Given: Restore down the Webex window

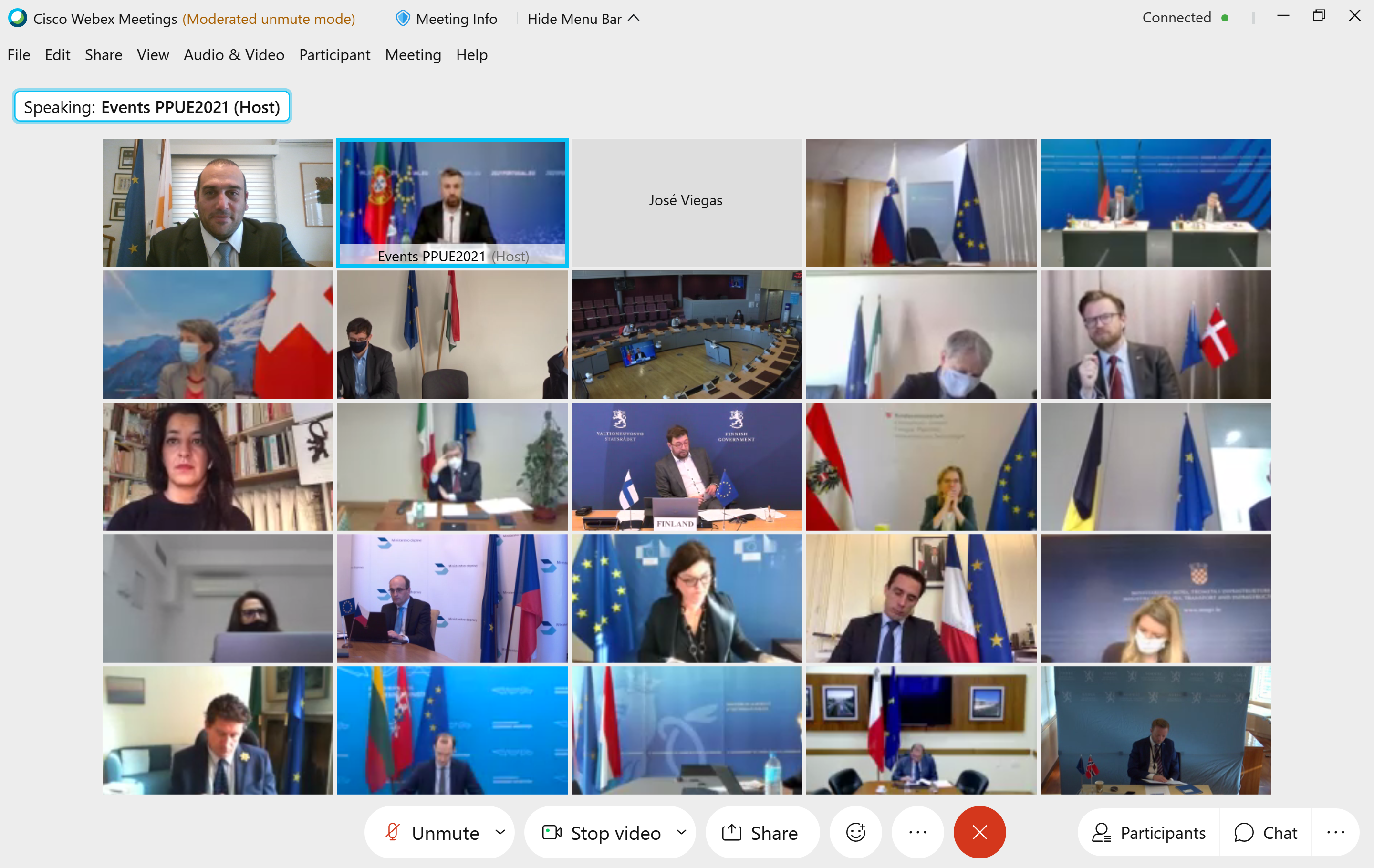Looking at the screenshot, I should click(1319, 16).
